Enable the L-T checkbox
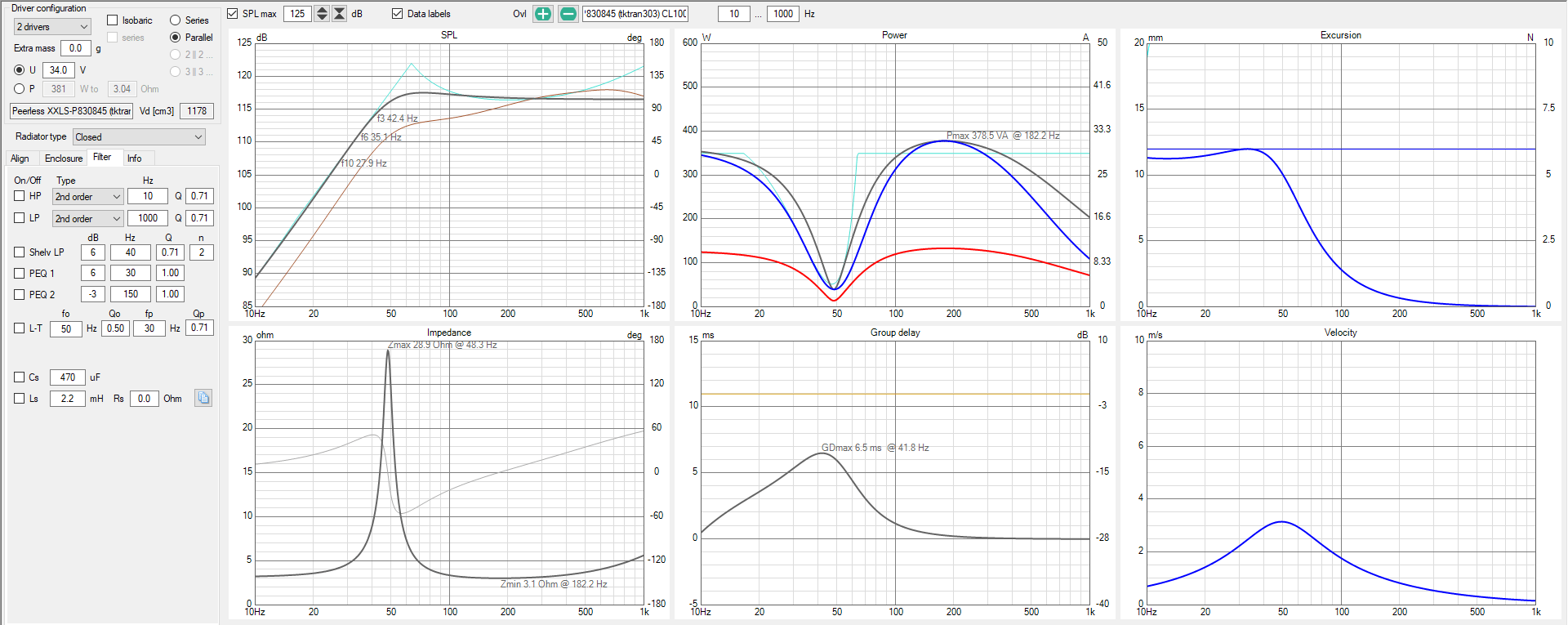Screen dimensions: 1568x625 tap(20, 328)
